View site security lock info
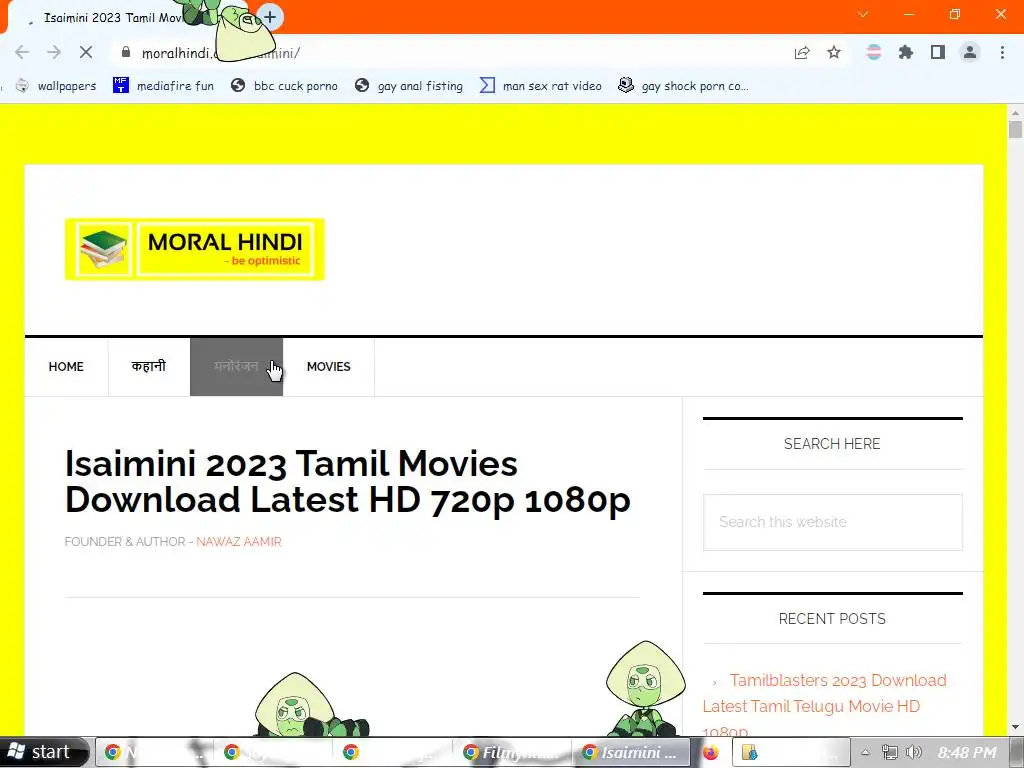This screenshot has width=1024, height=768. click(126, 52)
